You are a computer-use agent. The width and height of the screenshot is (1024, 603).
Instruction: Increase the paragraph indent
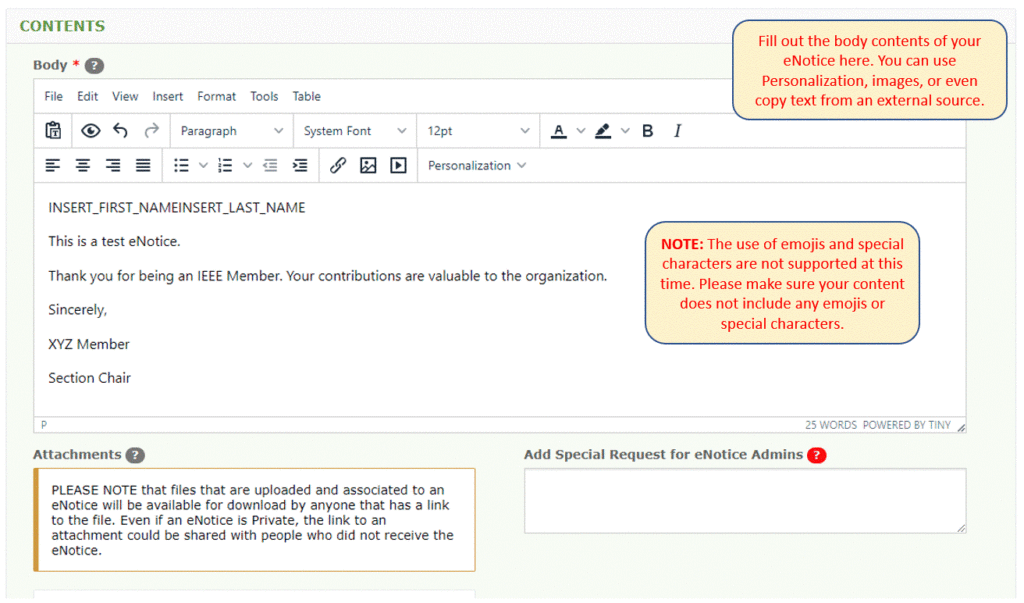300,165
